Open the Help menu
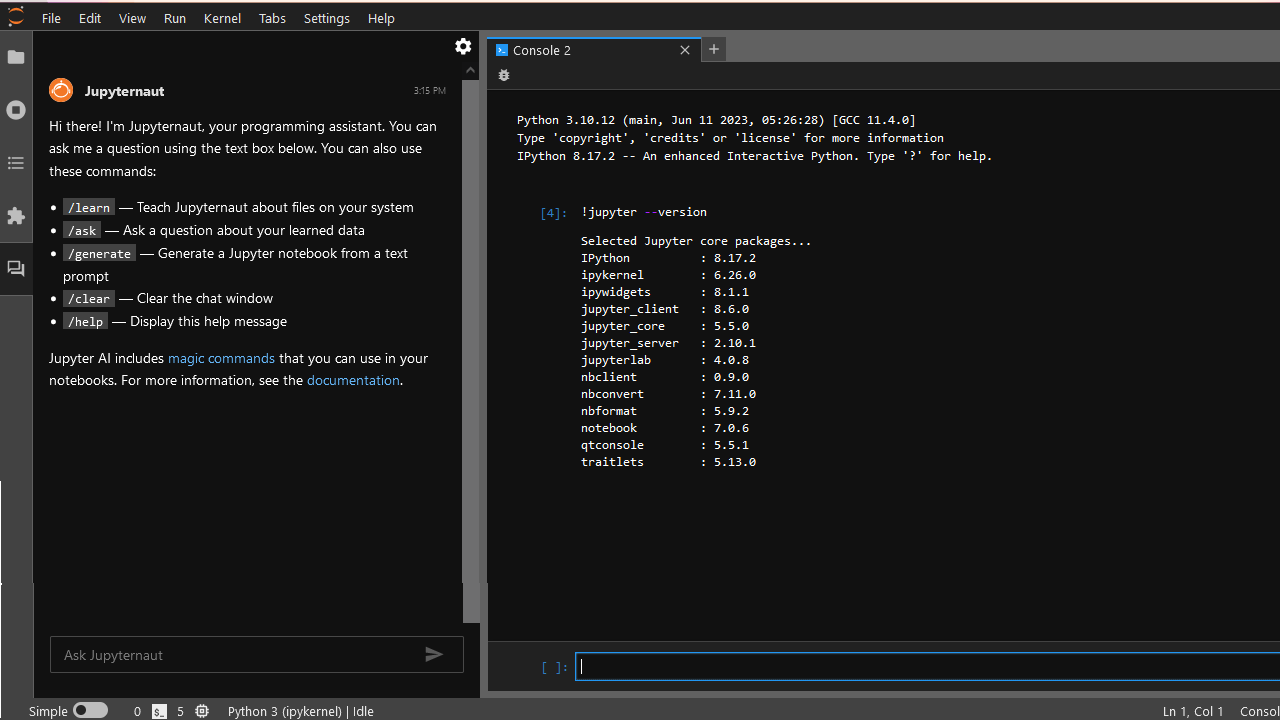1280x720 pixels. point(381,18)
